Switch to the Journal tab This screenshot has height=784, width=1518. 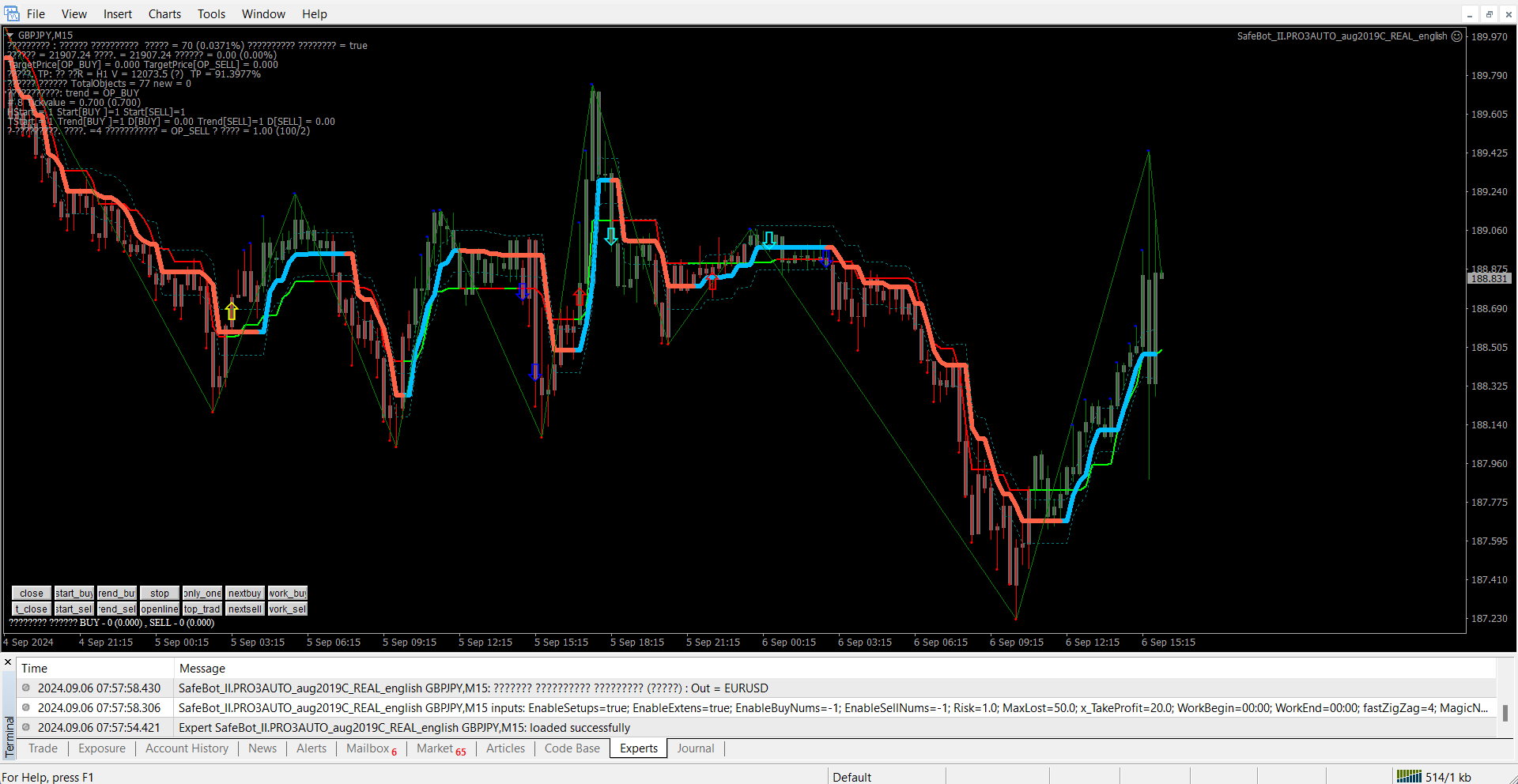tap(695, 748)
